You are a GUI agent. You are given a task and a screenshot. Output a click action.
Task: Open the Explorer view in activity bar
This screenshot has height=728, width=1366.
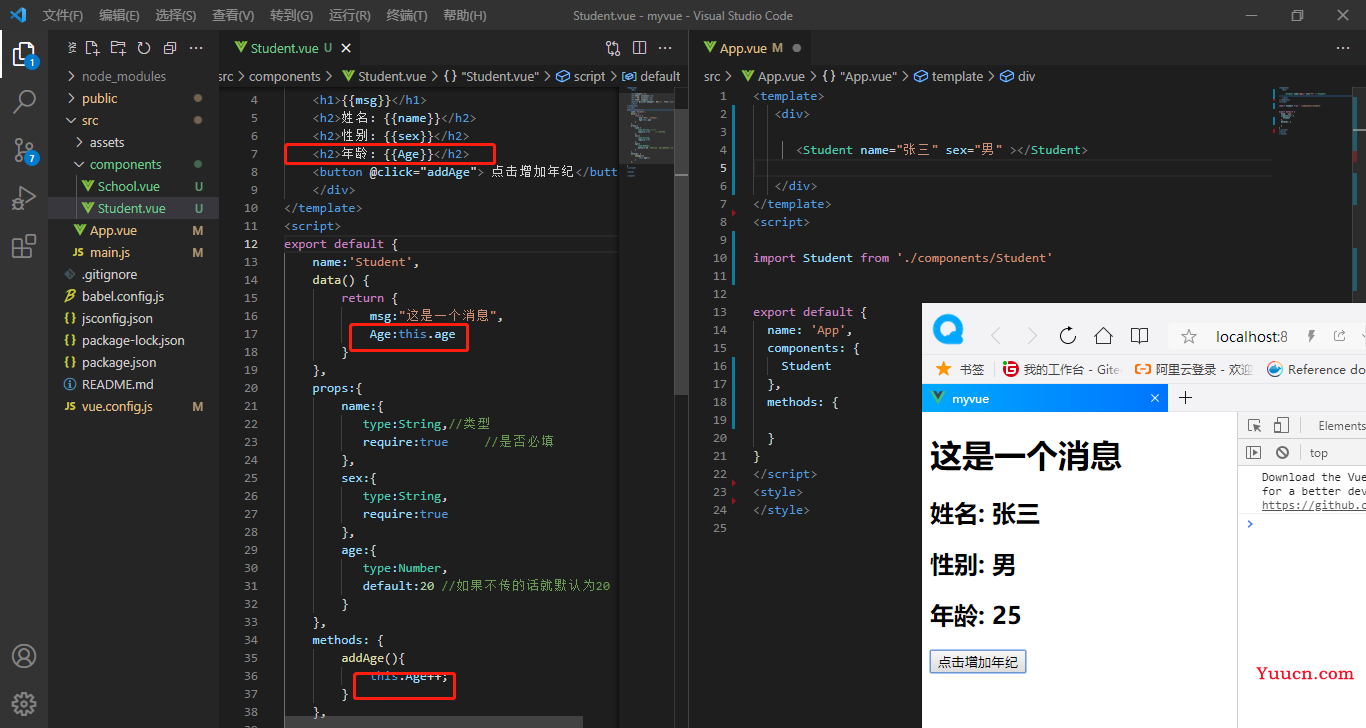pyautogui.click(x=24, y=54)
